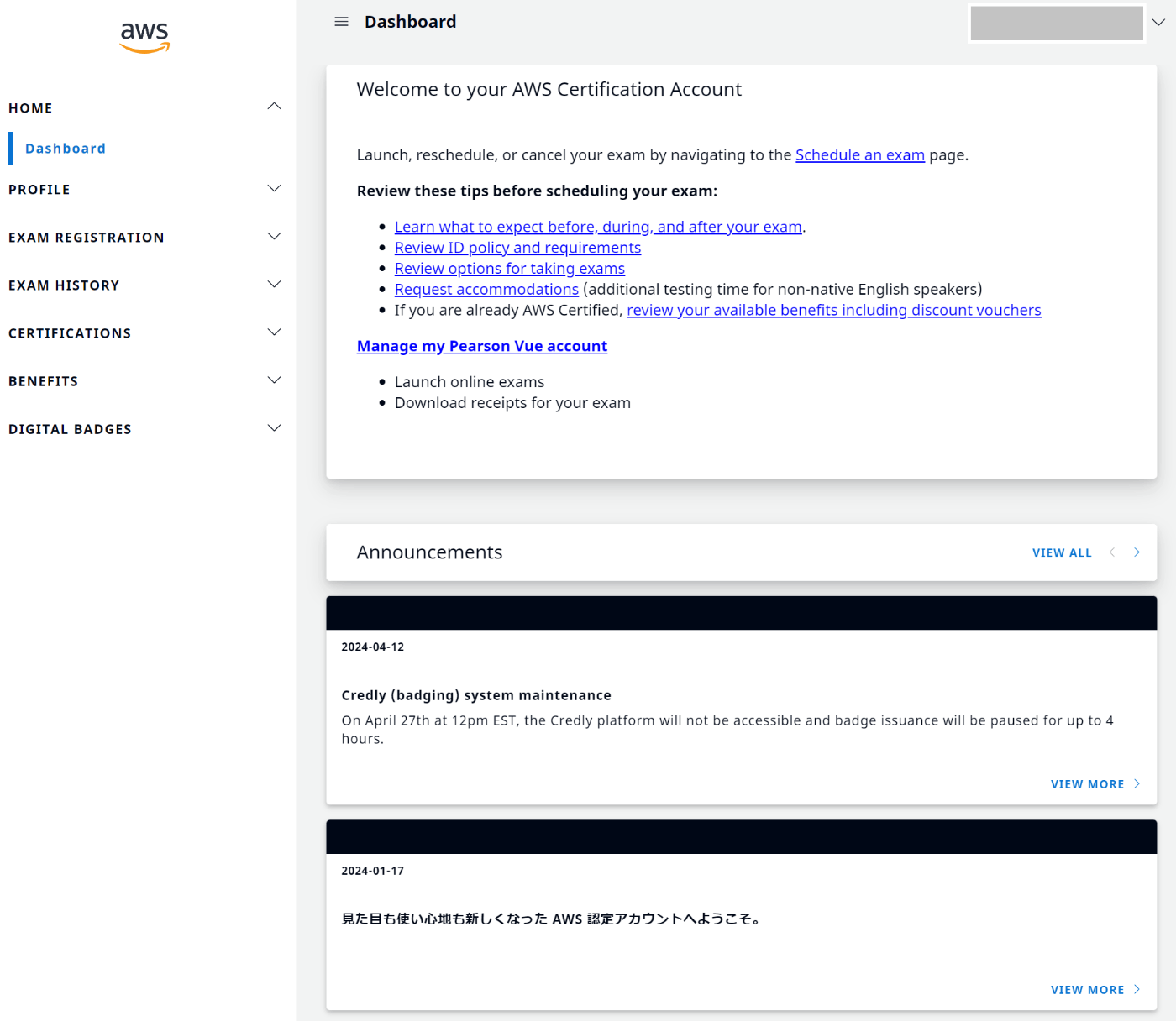The image size is (1176, 1021).
Task: Click the Launch online exams bullet
Action: tap(470, 382)
